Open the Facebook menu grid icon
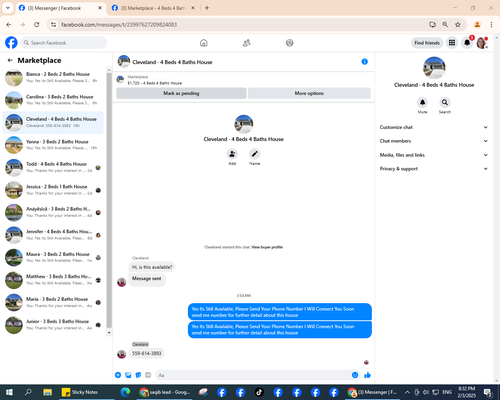Image resolution: width=500 pixels, height=400 pixels. tap(452, 43)
